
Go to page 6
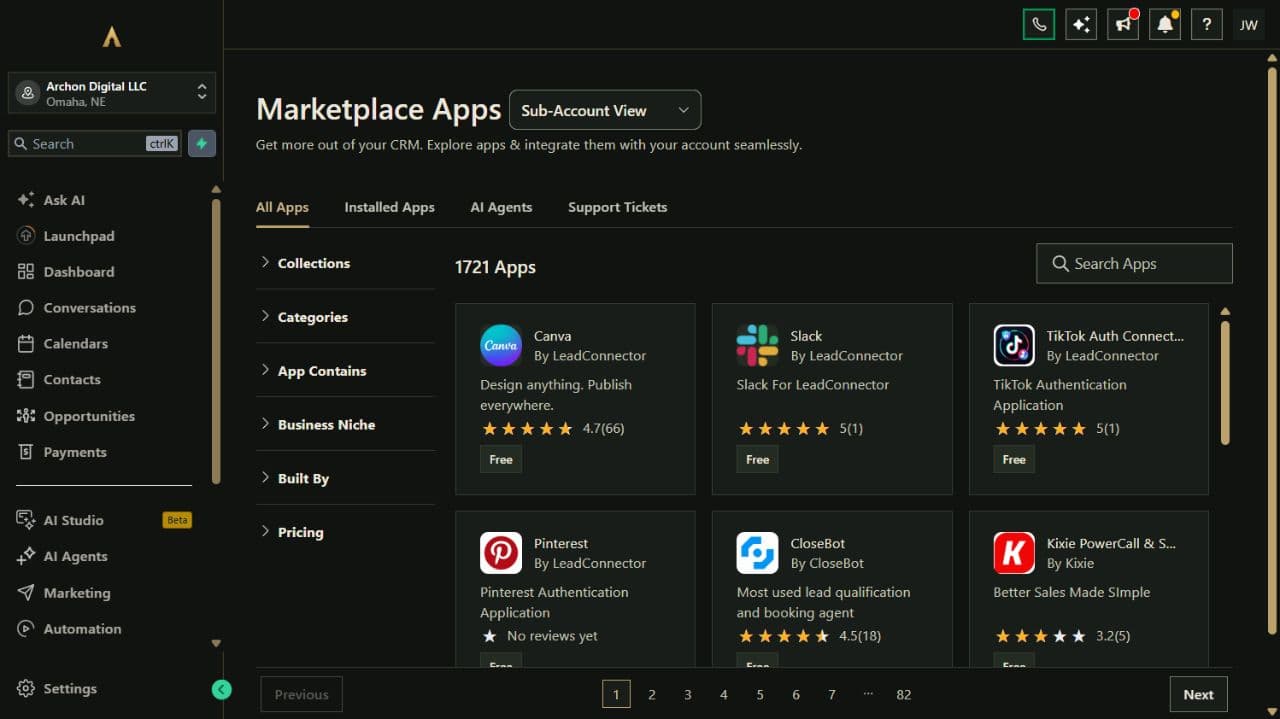796,694
